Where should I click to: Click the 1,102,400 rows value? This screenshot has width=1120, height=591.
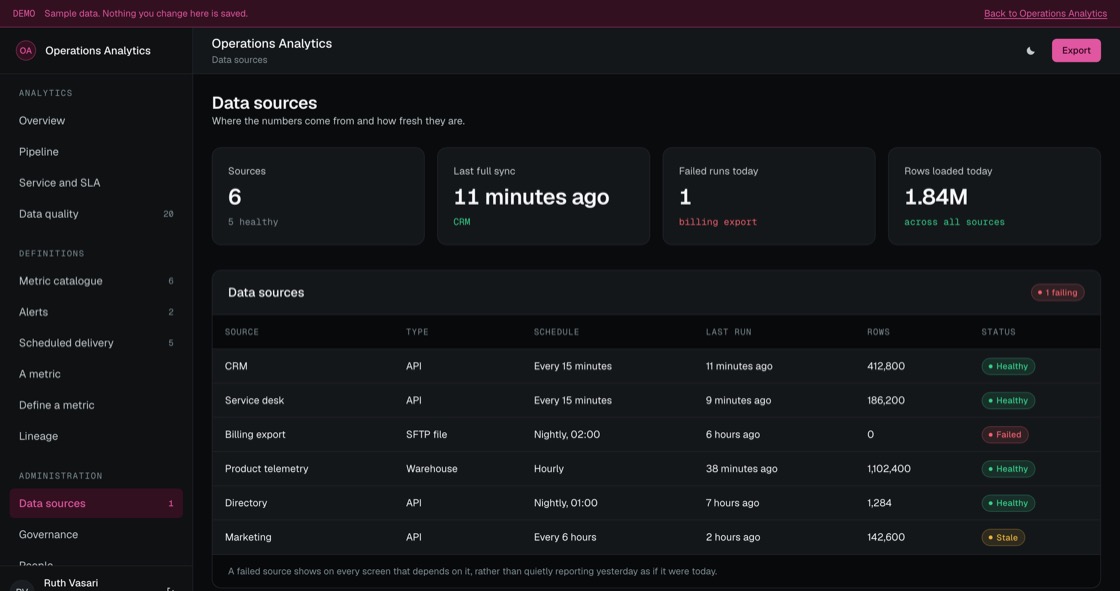(x=889, y=469)
